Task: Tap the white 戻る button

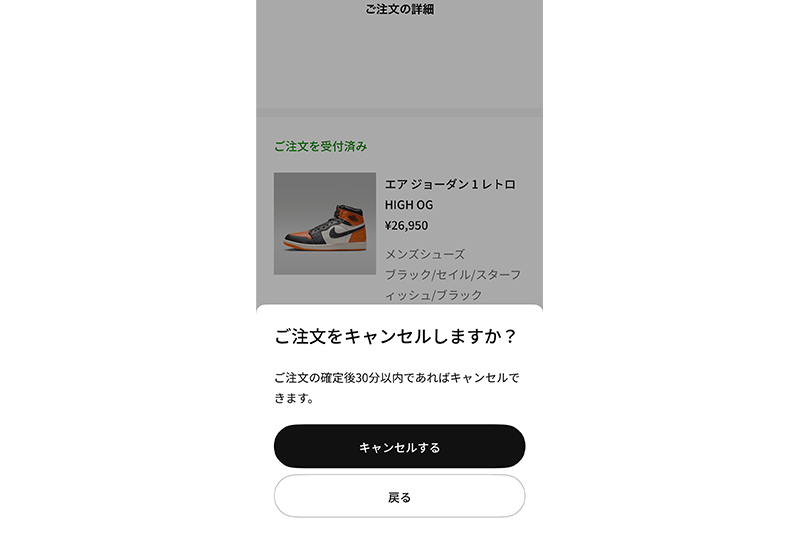Action: pyautogui.click(x=399, y=496)
